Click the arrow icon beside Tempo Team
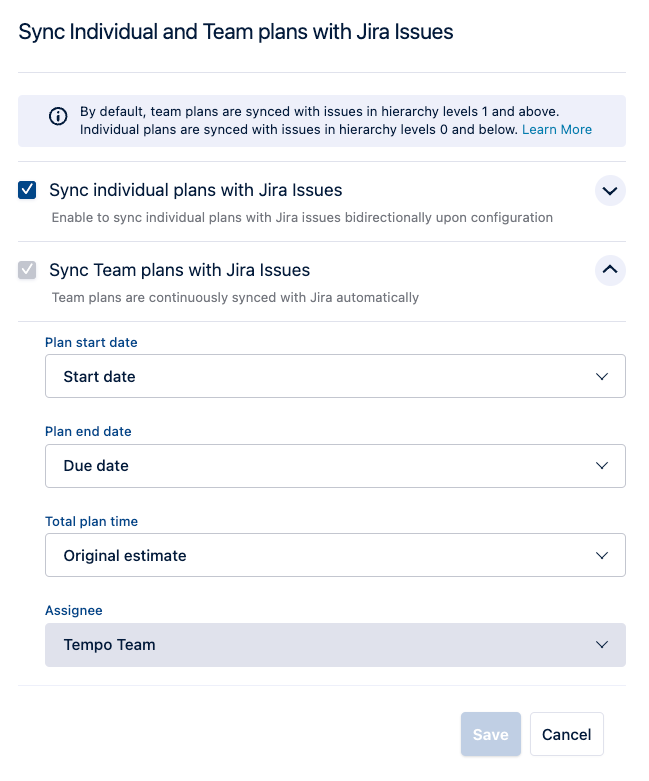 602,645
